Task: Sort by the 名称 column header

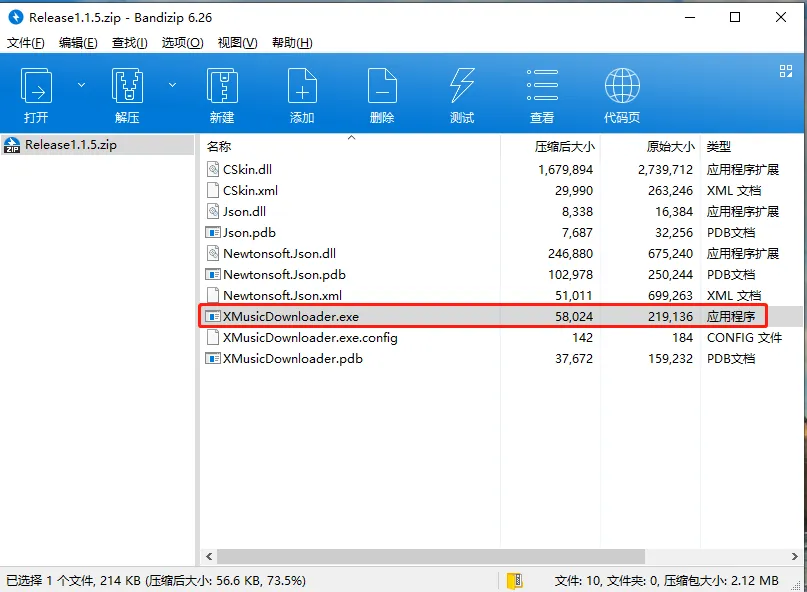Action: click(x=219, y=147)
